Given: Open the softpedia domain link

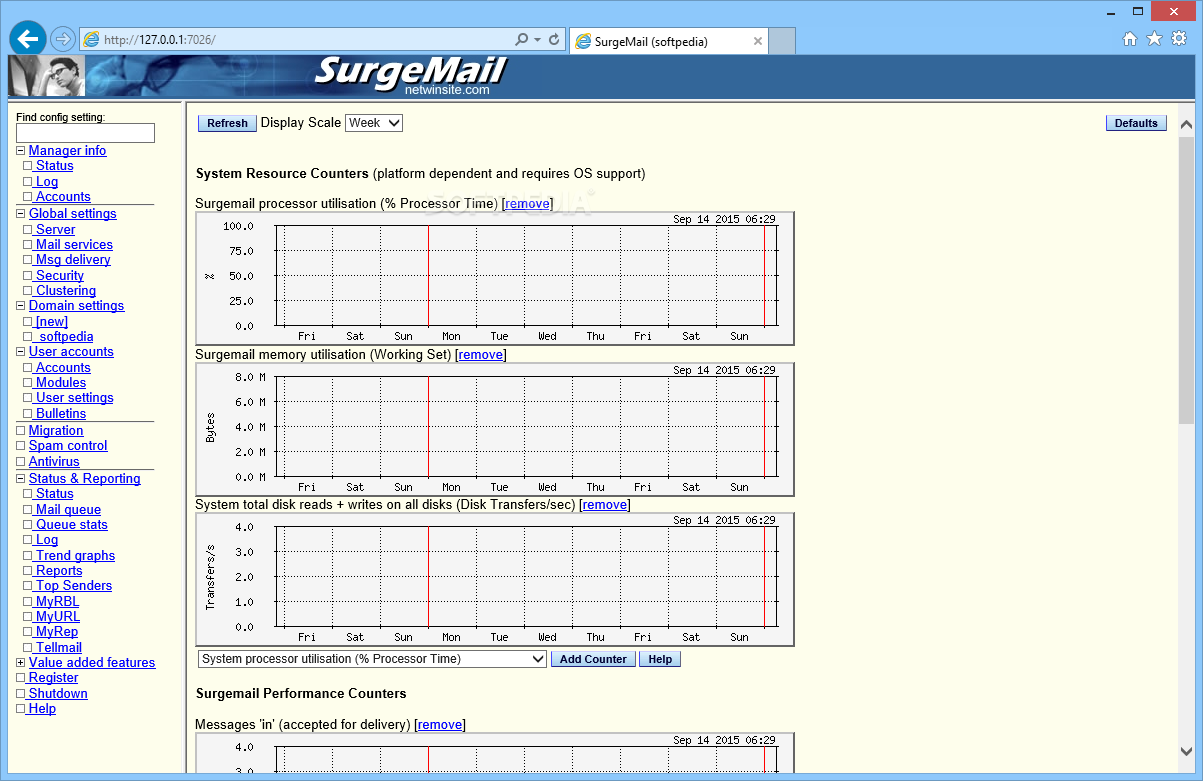Looking at the screenshot, I should 66,337.
